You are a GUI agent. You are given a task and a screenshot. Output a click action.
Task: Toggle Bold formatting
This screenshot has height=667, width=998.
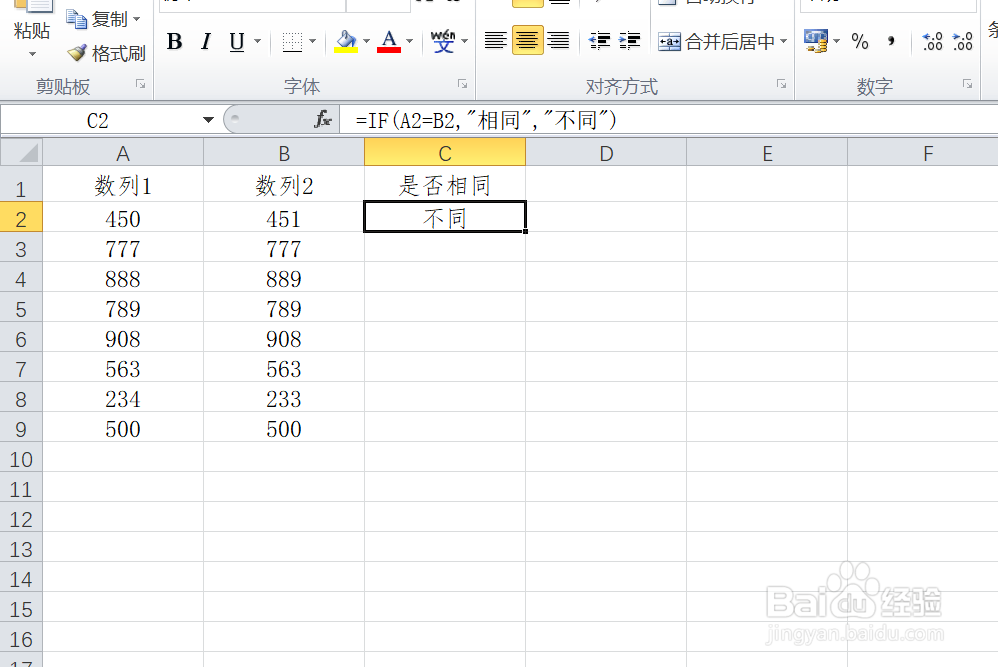pyautogui.click(x=174, y=41)
